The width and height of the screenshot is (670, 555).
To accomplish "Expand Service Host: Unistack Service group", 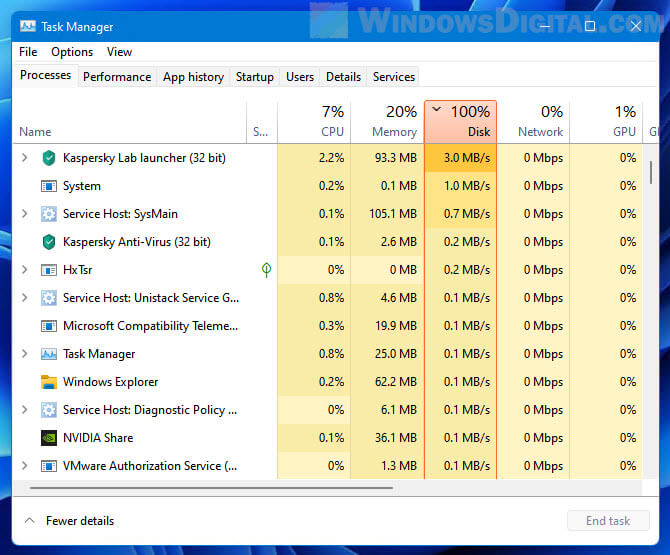I will pyautogui.click(x=25, y=297).
